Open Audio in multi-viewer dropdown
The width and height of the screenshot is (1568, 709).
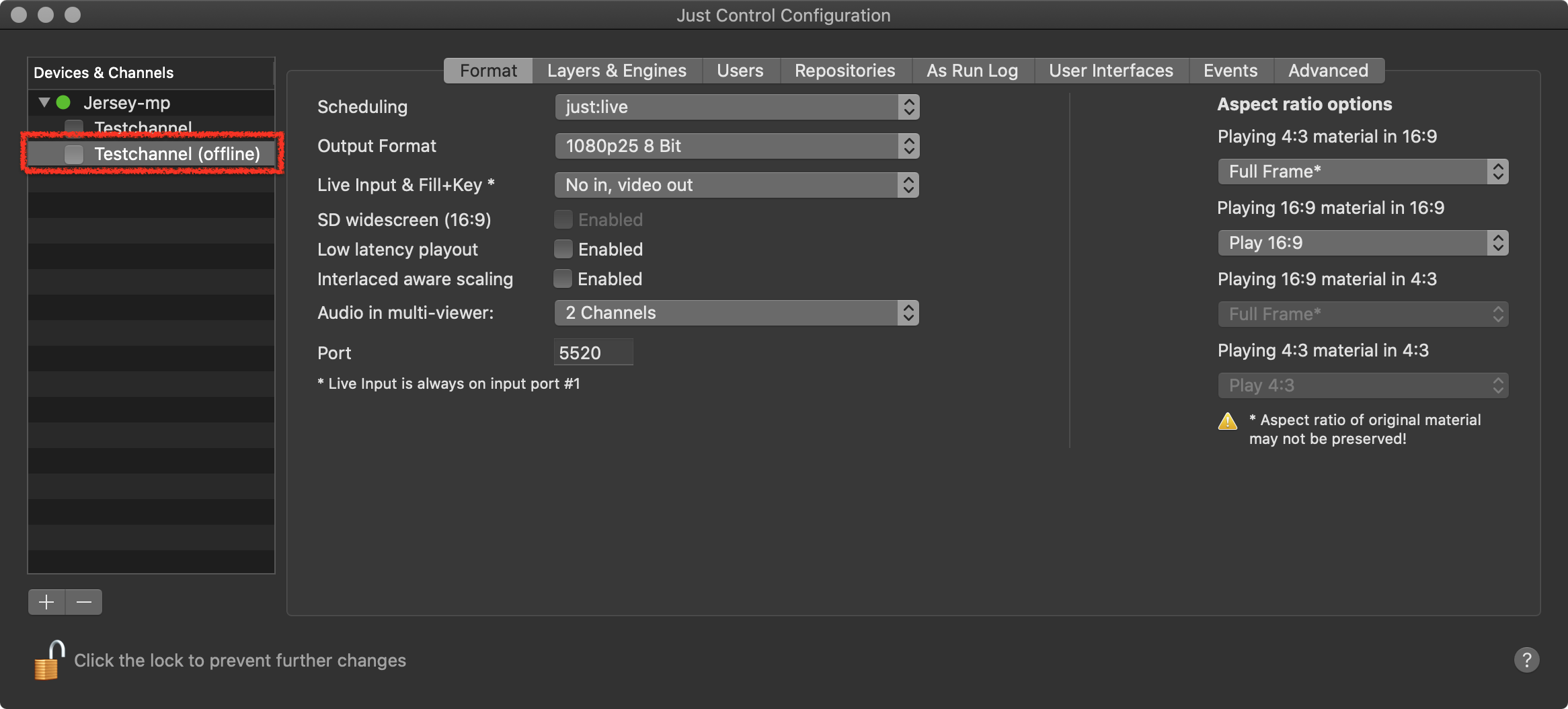(737, 313)
